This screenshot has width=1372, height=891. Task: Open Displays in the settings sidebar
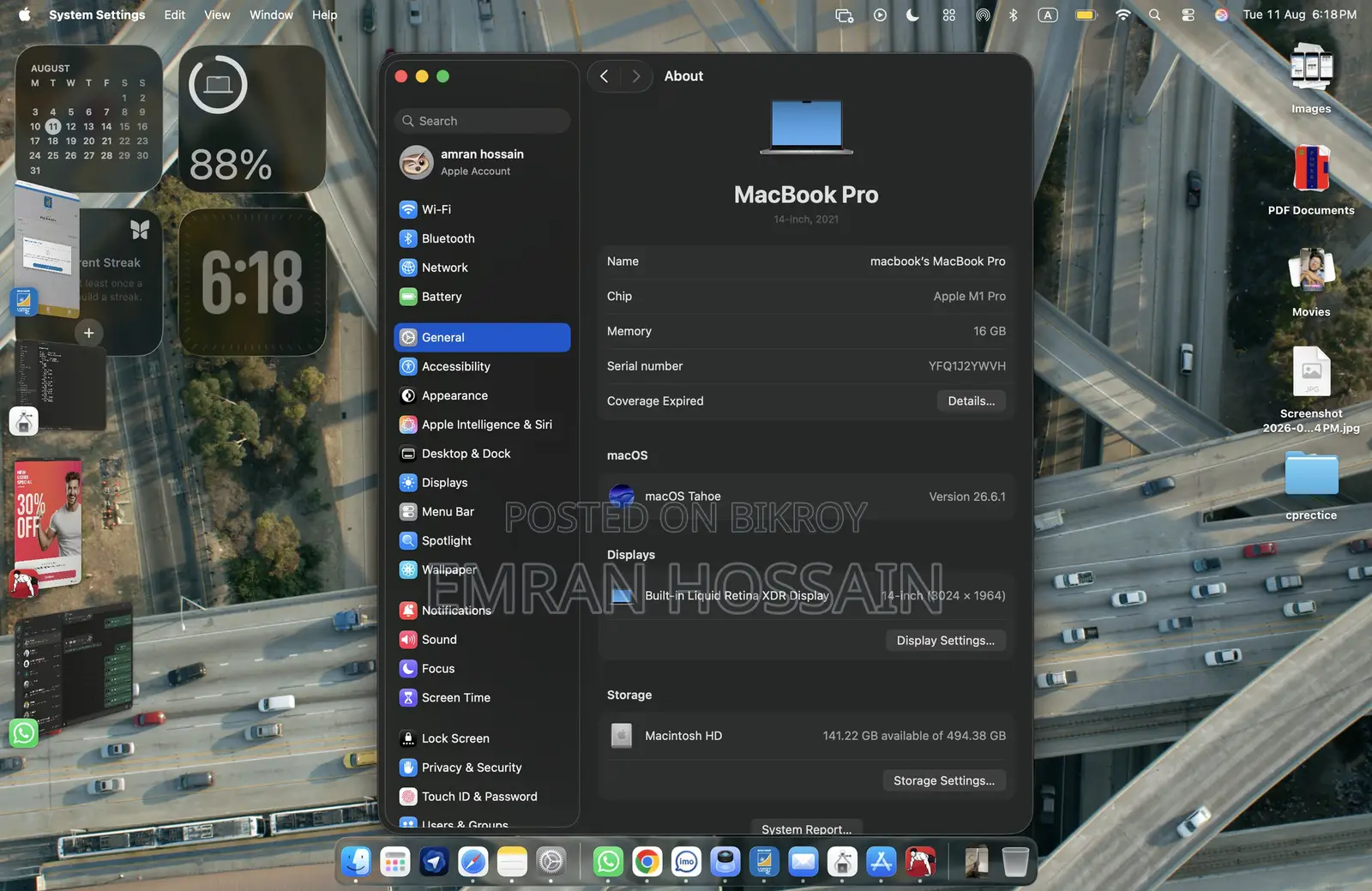(482, 483)
